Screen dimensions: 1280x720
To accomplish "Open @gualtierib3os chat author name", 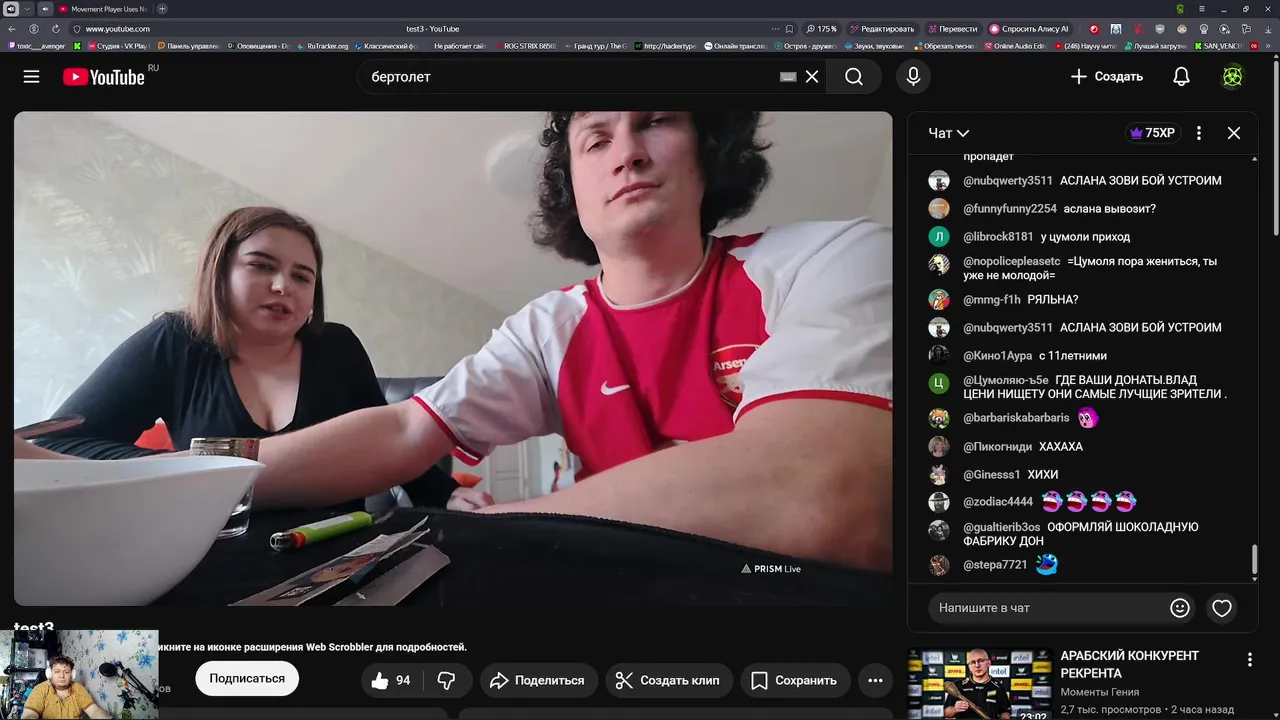I will pos(1002,527).
